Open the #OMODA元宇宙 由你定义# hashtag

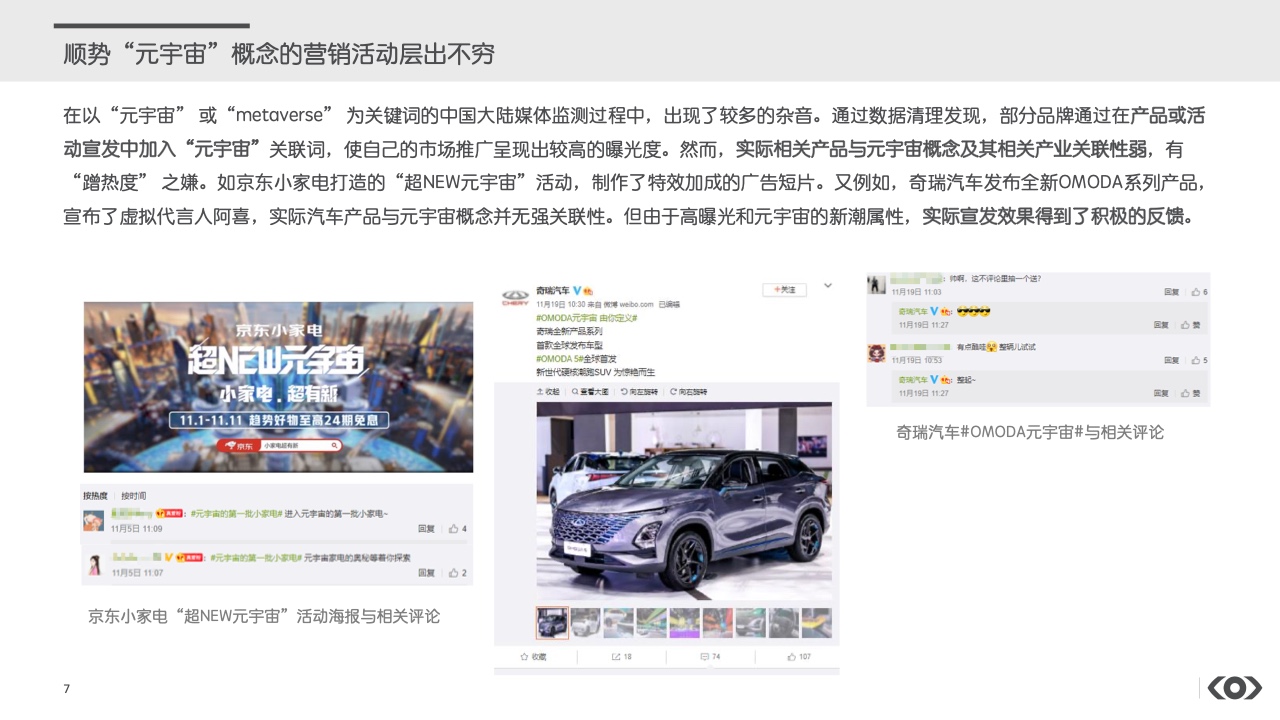[x=586, y=318]
